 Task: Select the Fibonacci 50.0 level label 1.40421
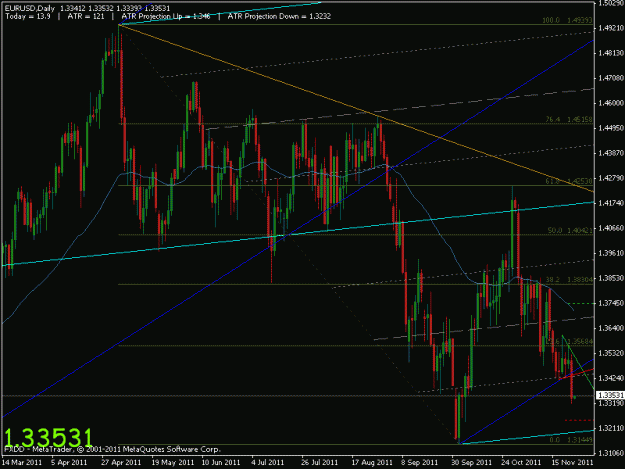(x=570, y=230)
